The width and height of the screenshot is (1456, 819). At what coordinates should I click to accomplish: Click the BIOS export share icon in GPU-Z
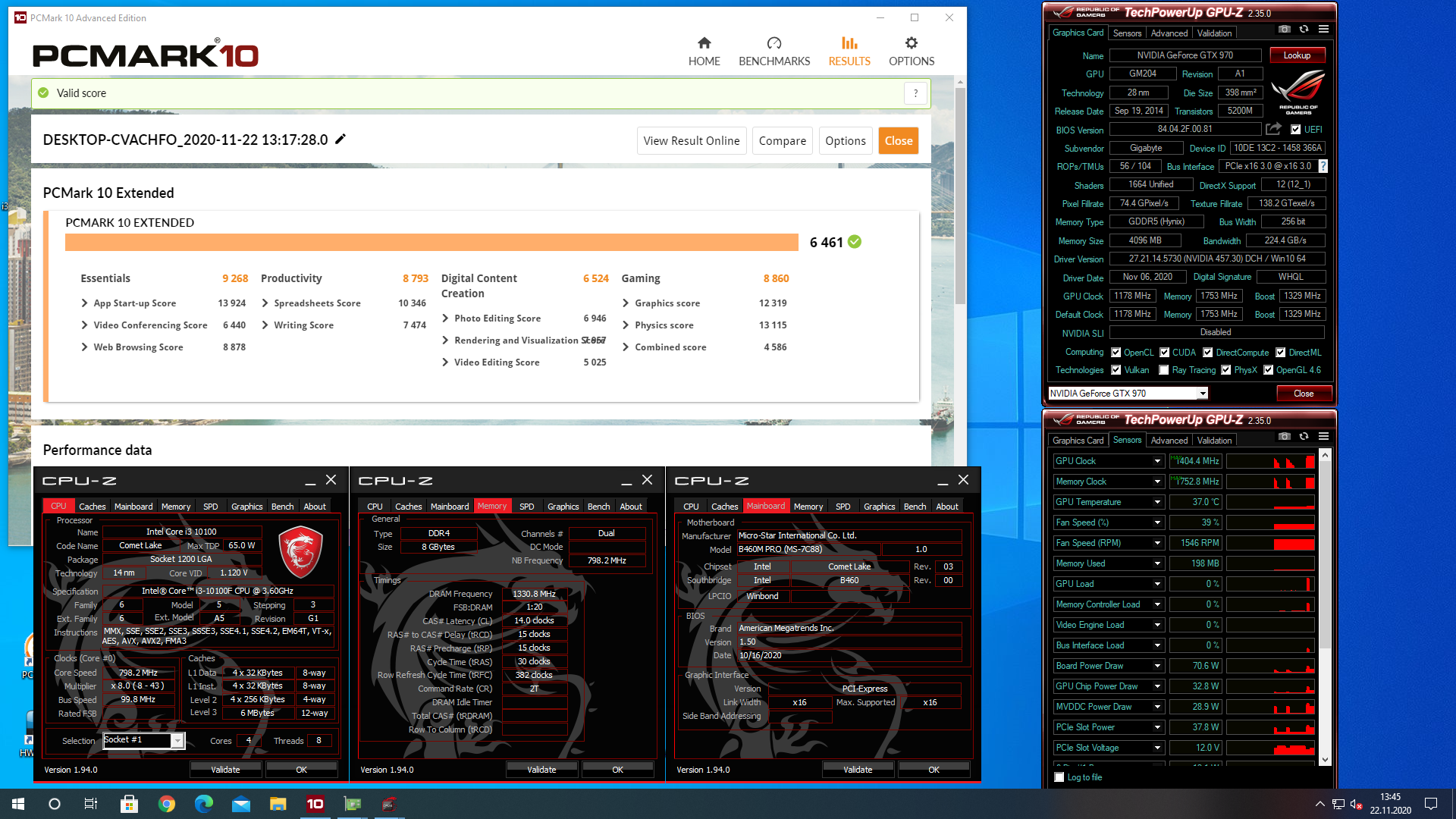(x=1273, y=129)
